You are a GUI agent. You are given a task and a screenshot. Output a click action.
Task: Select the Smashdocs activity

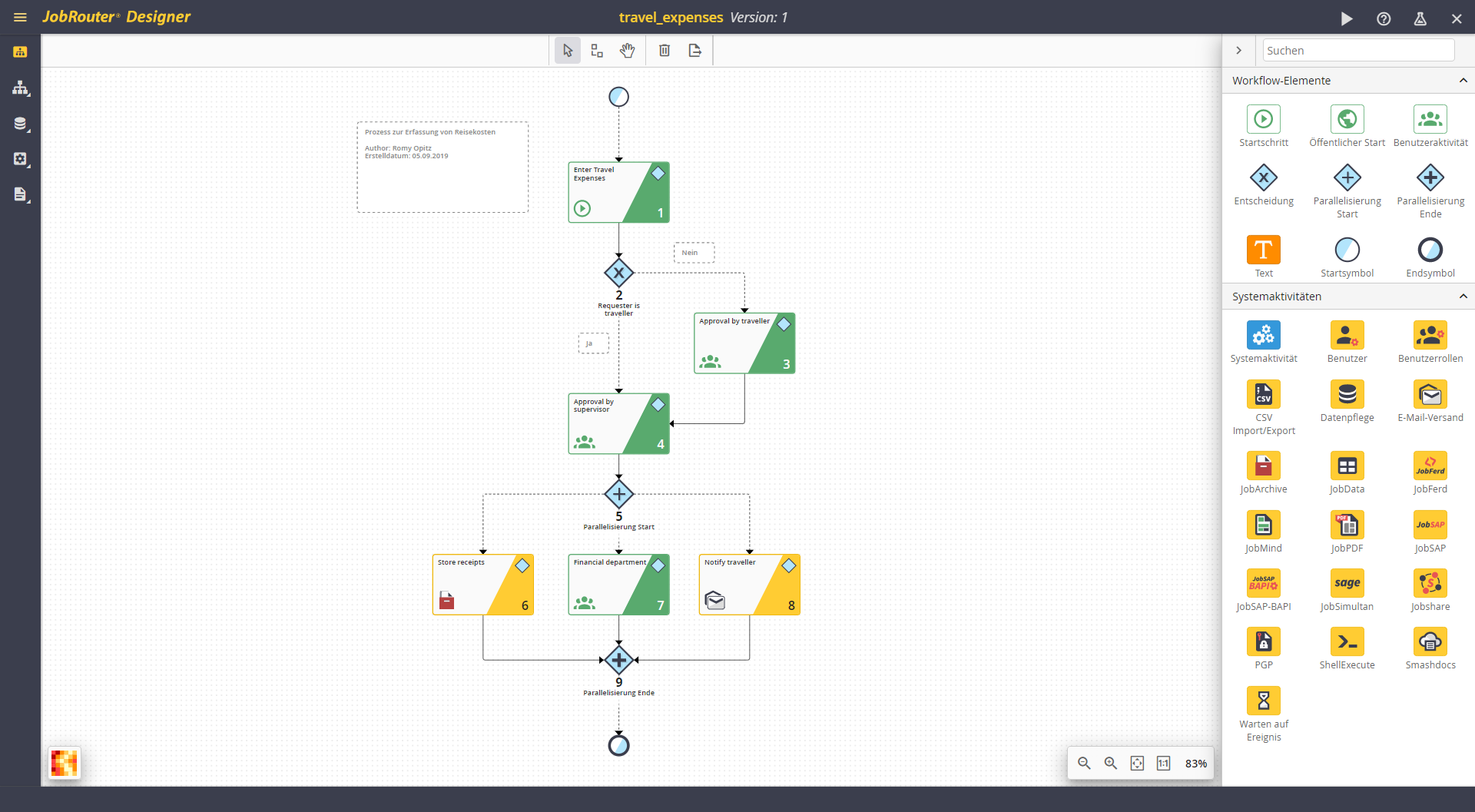click(1430, 648)
